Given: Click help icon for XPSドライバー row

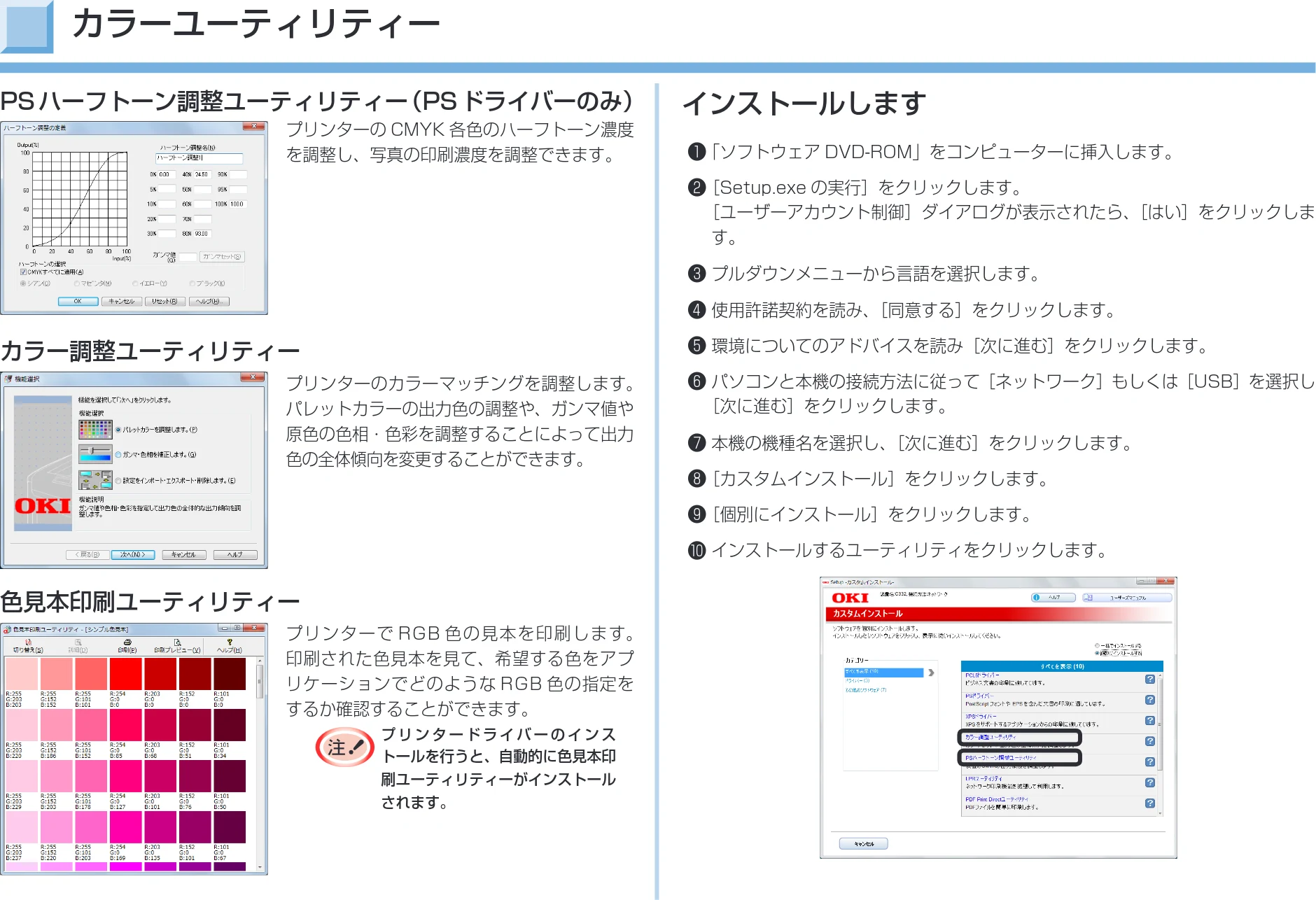Looking at the screenshot, I should coord(1150,720).
